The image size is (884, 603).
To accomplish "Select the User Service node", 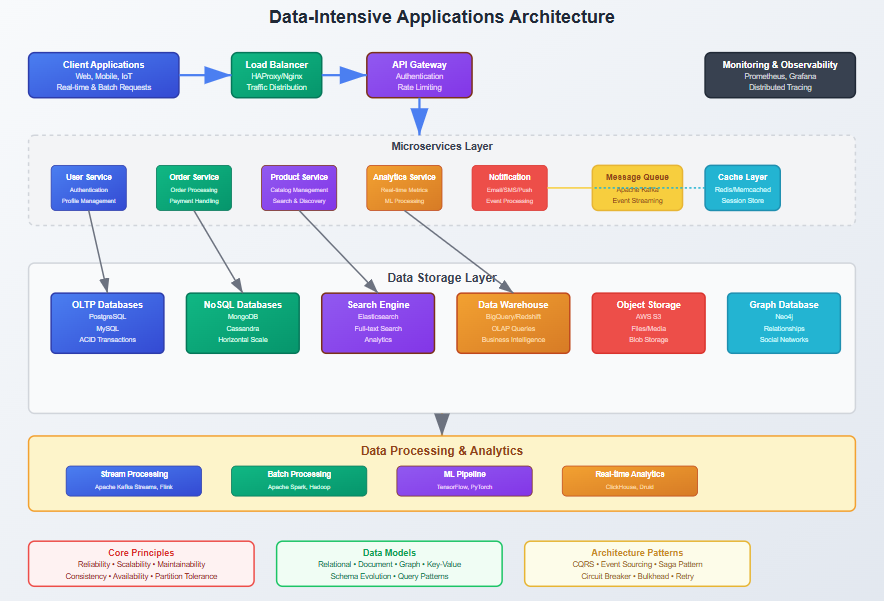I will tap(89, 188).
